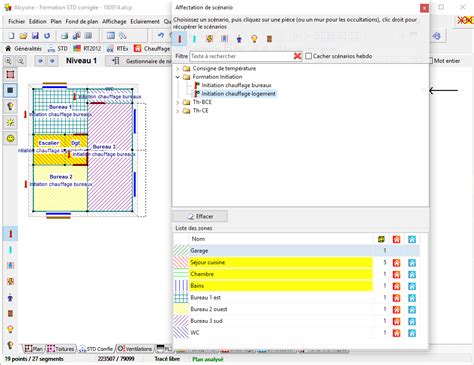The image size is (474, 365).
Task: Collapse the Formation Initiation folder
Action: tap(178, 77)
